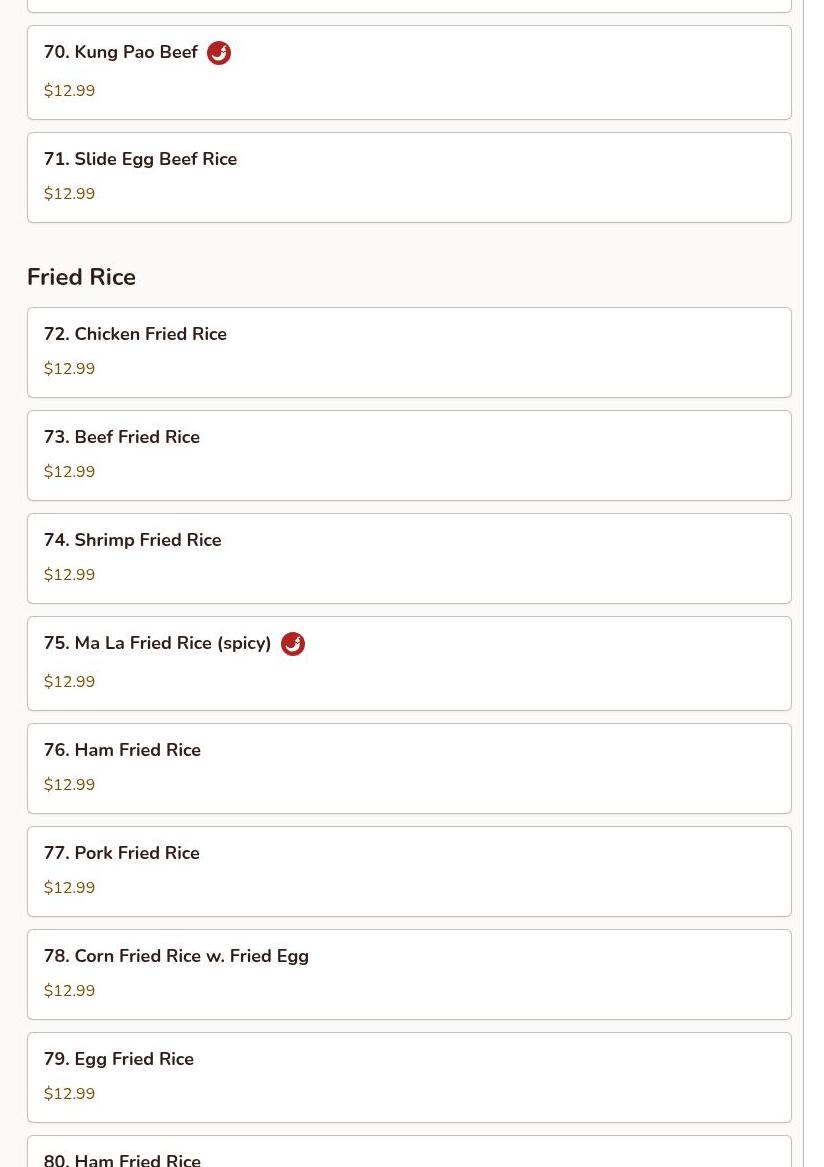Click price of Pork Fried Rice

tap(69, 888)
